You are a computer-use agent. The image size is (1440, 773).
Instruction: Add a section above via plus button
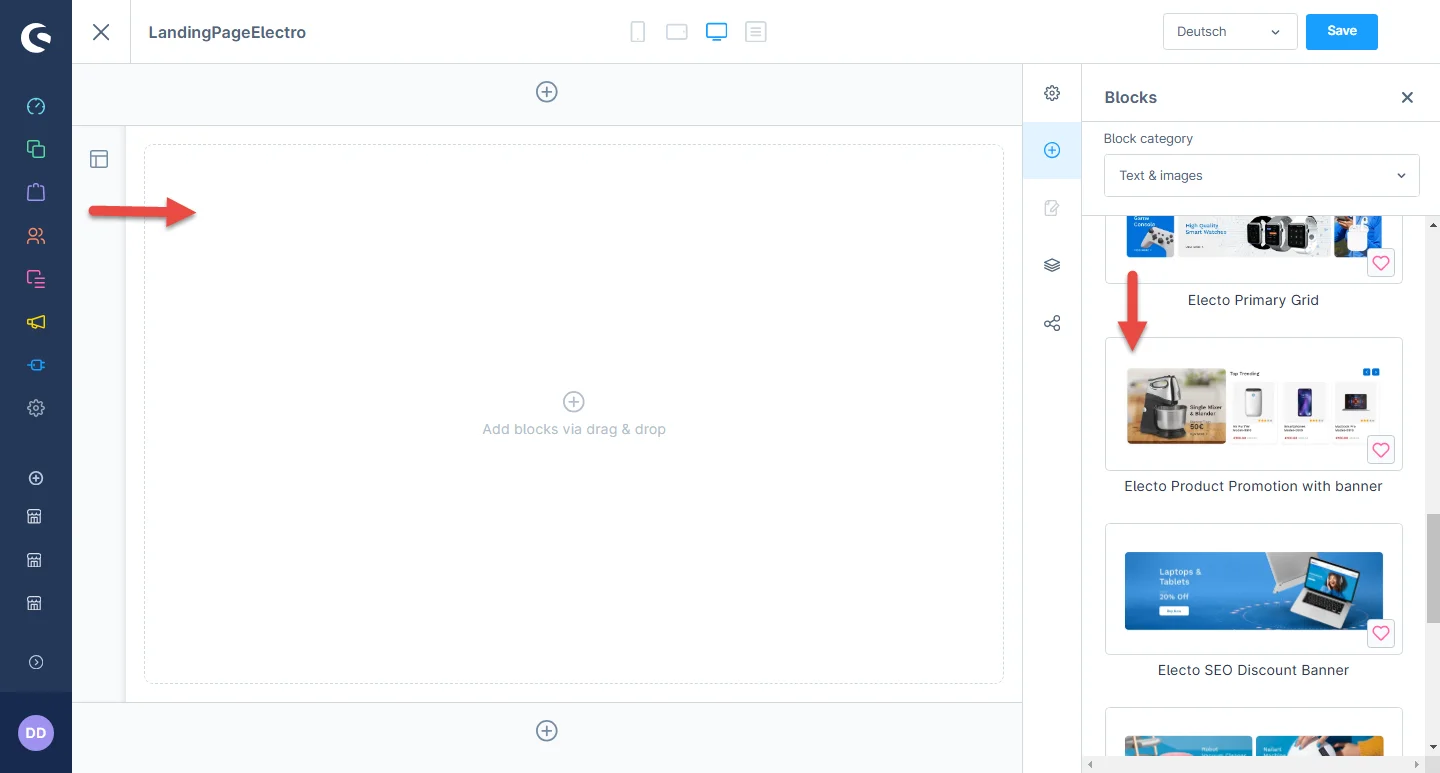547,92
